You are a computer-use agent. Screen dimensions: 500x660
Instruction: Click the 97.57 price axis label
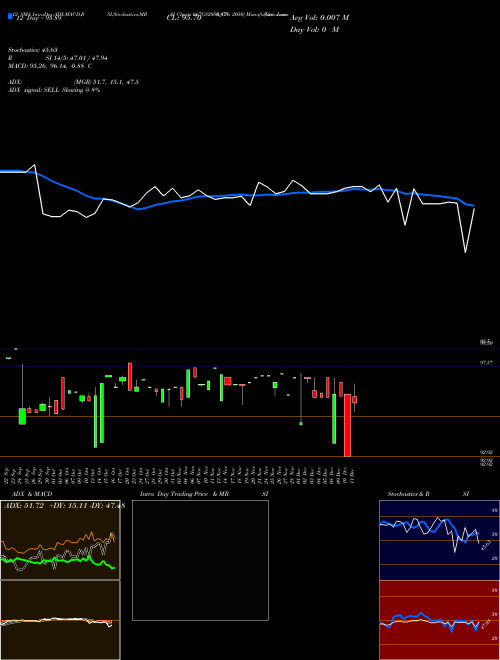point(486,362)
